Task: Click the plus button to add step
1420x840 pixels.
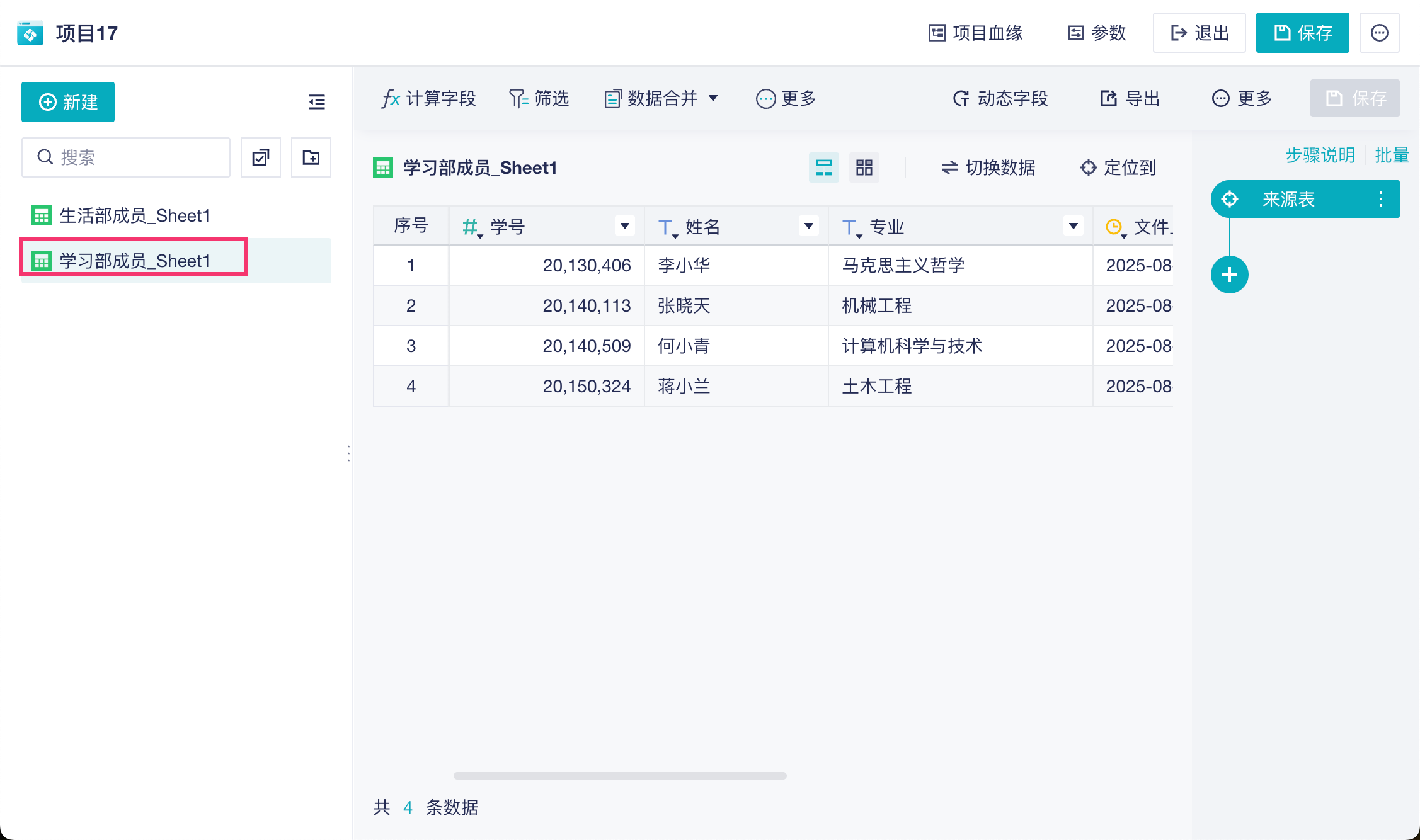Action: coord(1229,275)
